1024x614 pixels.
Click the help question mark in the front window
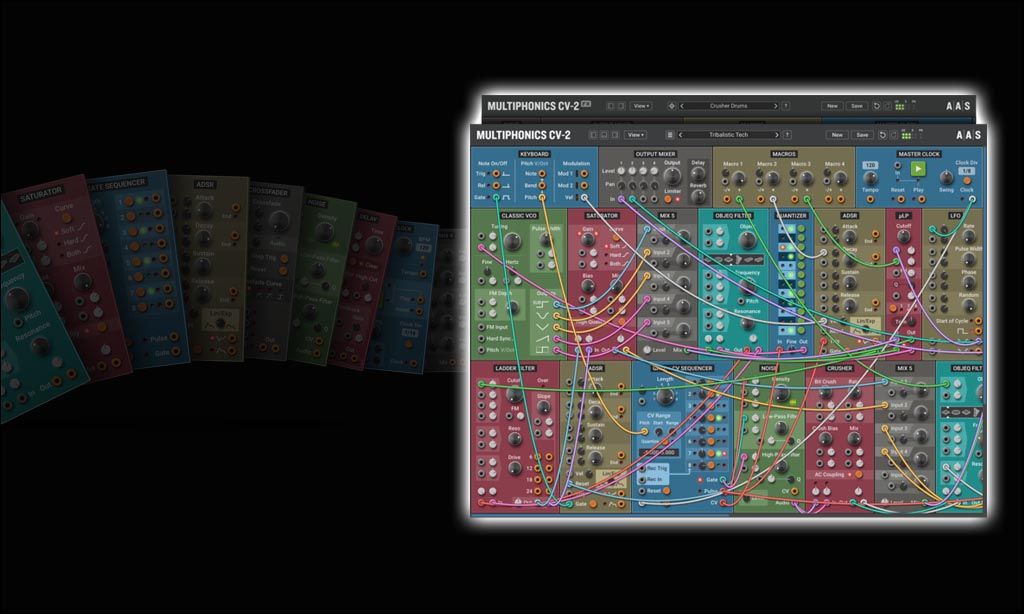tap(788, 135)
